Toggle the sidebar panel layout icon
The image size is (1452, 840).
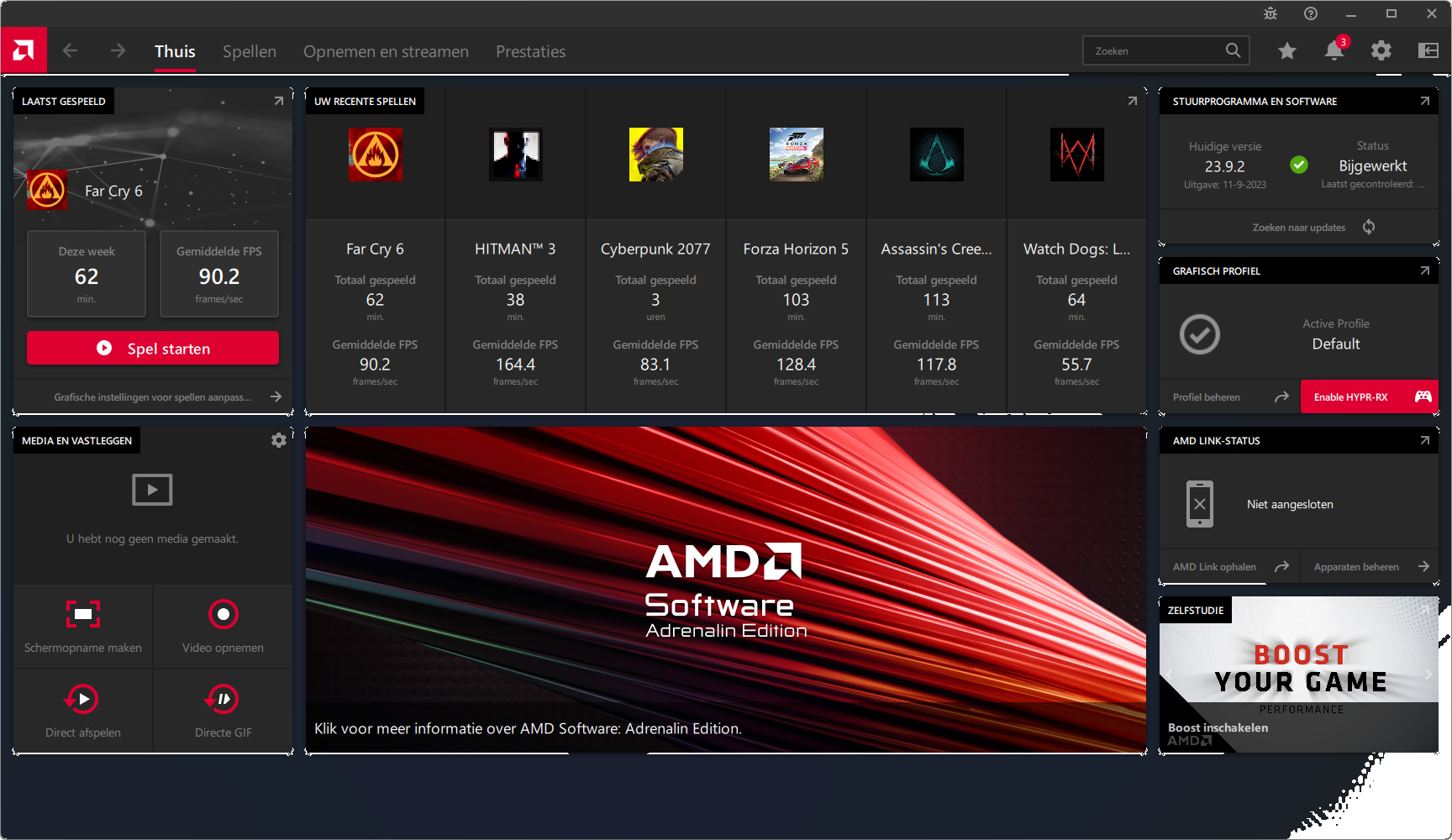1428,51
